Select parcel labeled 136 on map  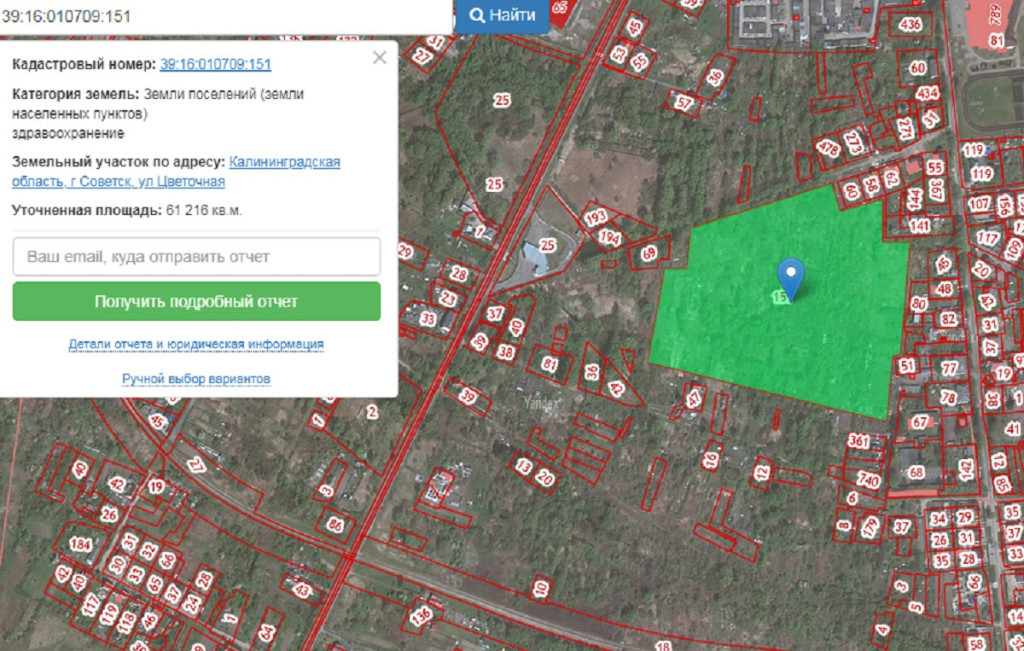[421, 614]
